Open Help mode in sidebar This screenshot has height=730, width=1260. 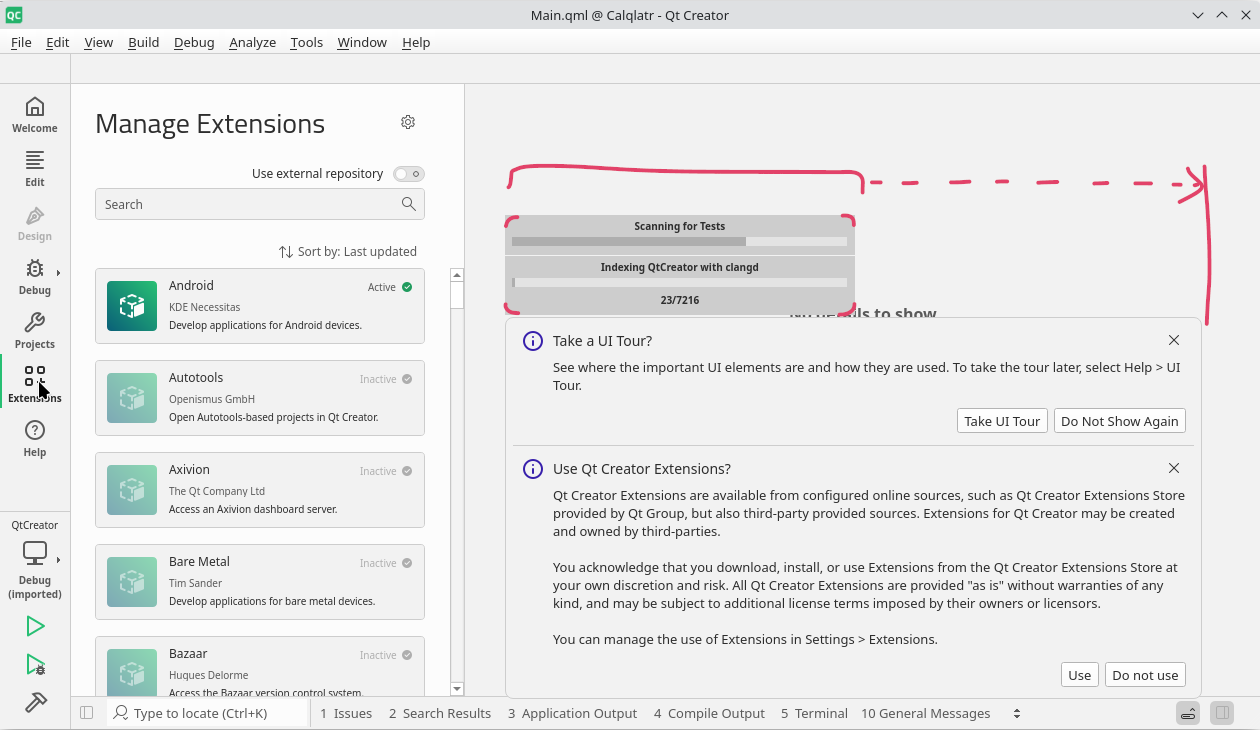point(35,438)
